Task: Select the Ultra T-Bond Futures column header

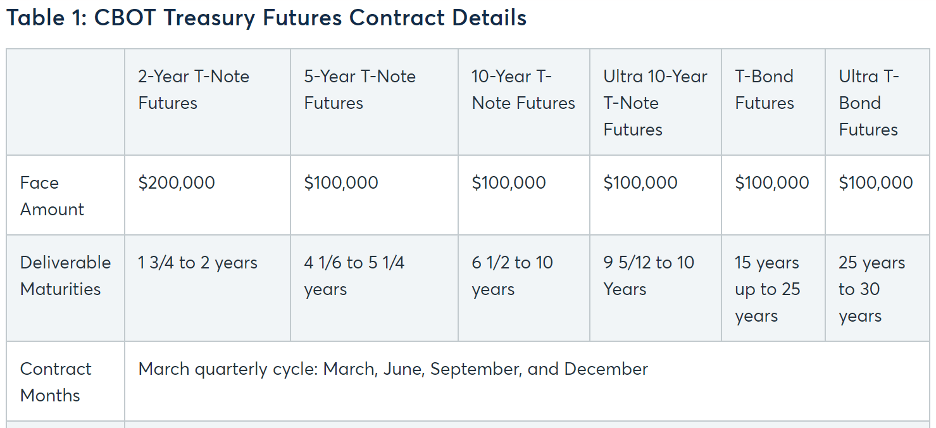Action: tap(878, 102)
